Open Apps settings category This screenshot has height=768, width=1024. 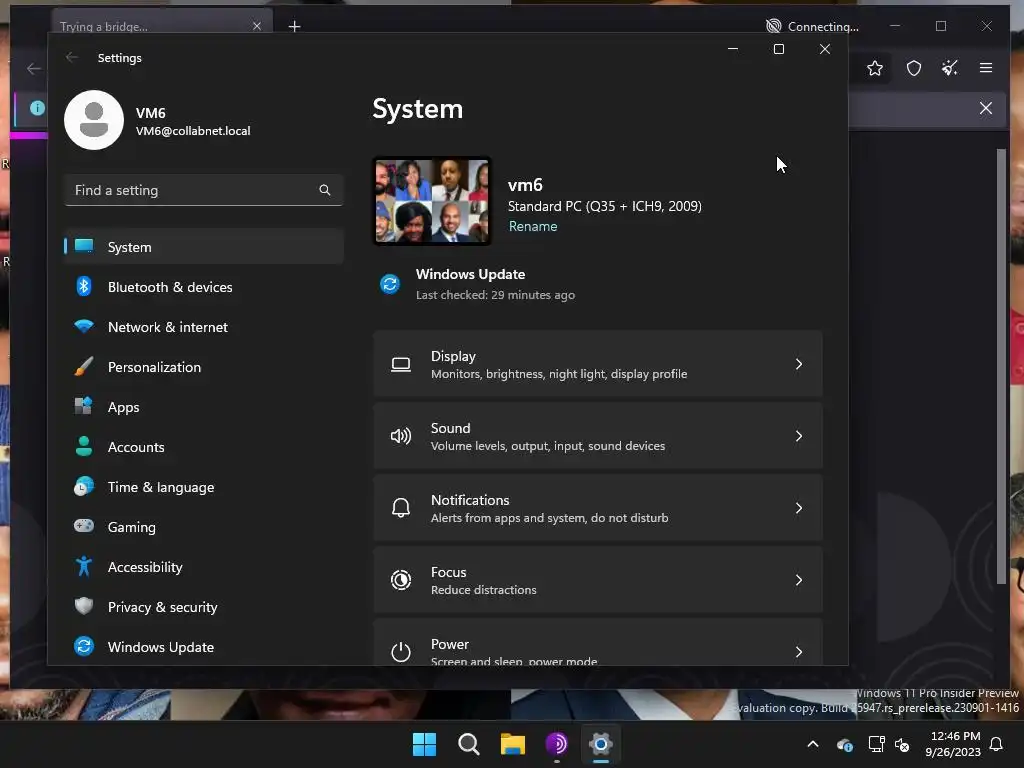(x=203, y=407)
